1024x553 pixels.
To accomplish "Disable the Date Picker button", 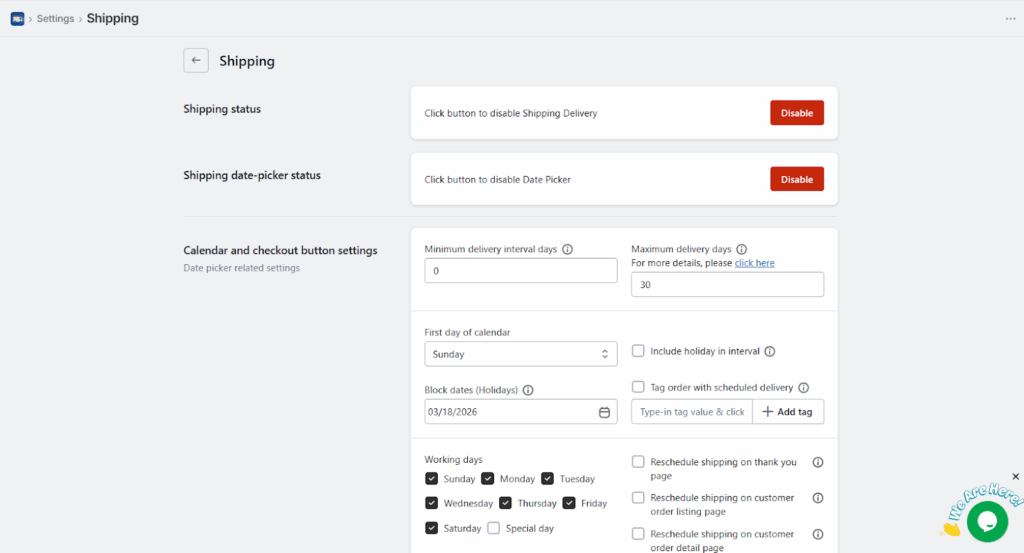I will (796, 179).
